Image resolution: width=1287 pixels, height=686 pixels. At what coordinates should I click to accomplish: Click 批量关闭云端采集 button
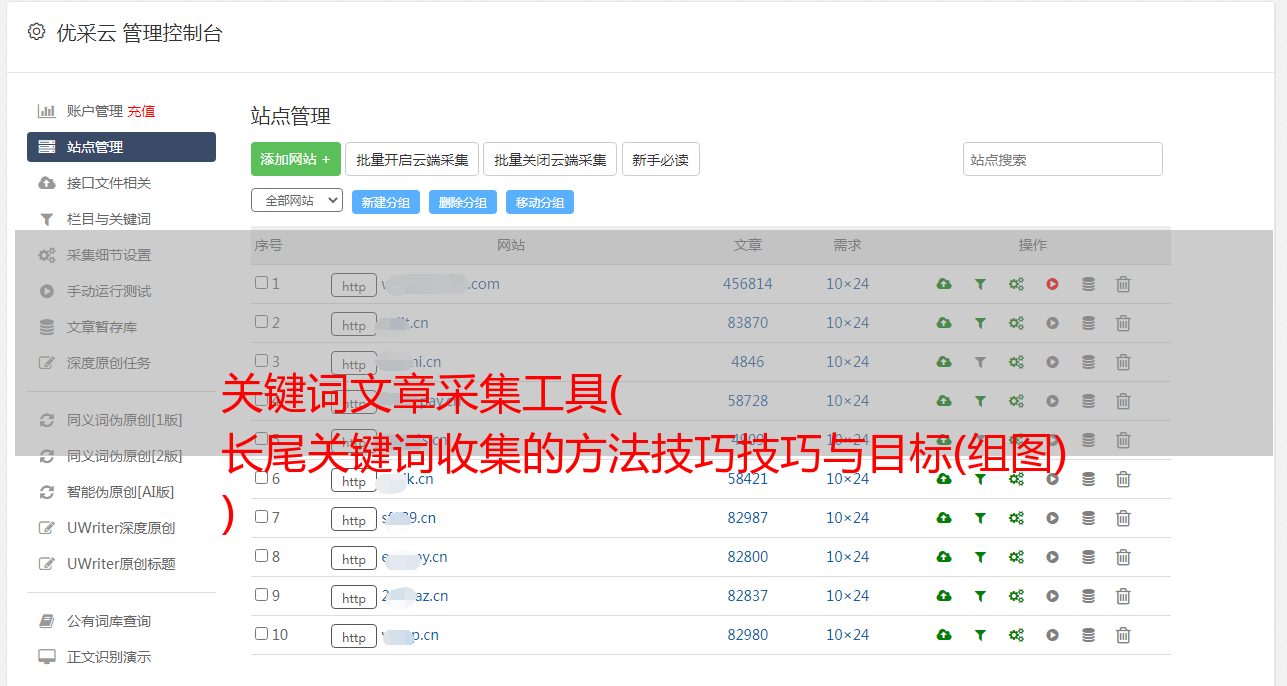point(550,159)
